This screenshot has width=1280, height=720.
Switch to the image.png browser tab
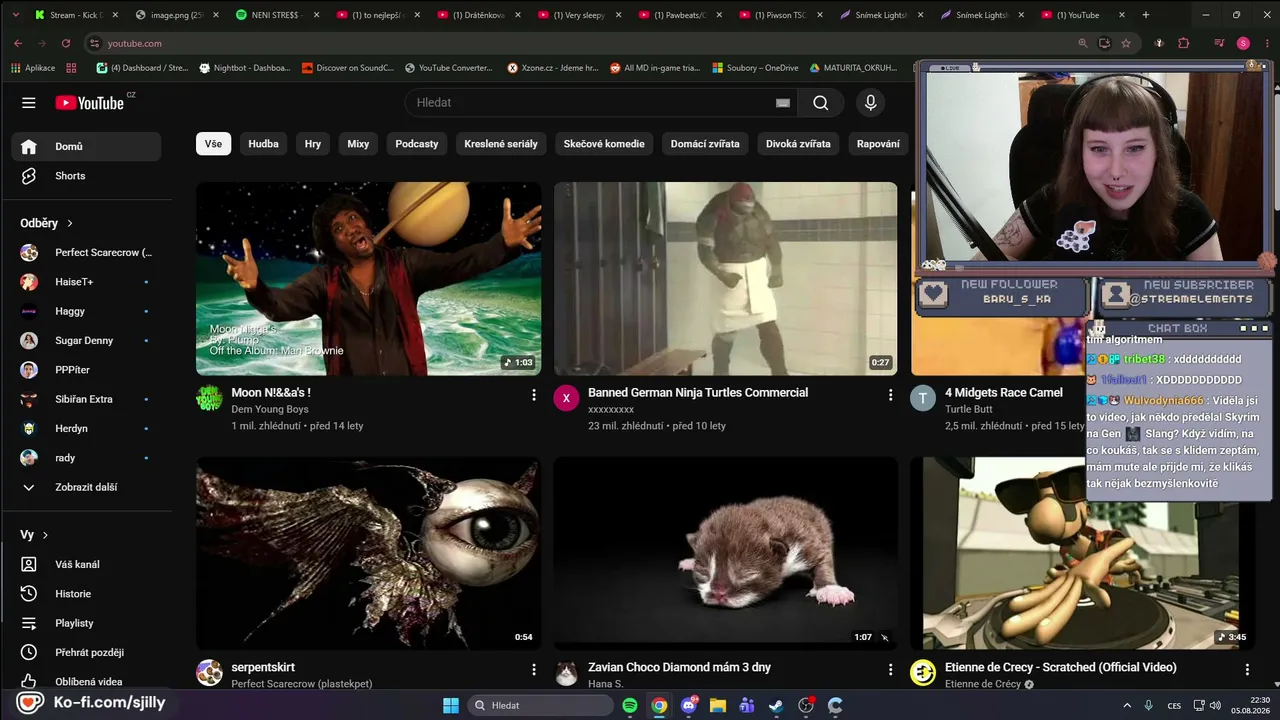tap(176, 15)
